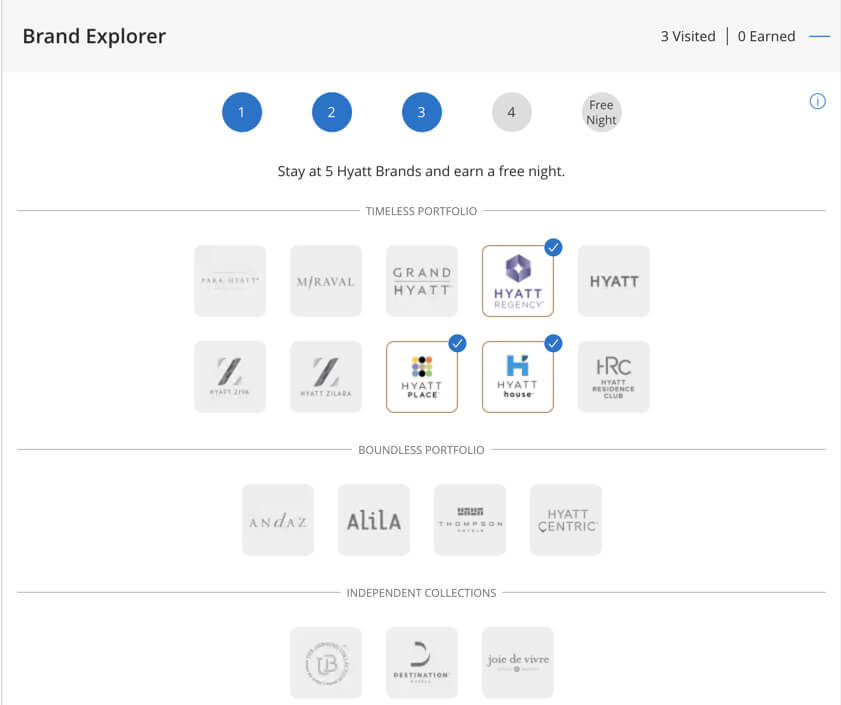Click the 0 Earned counter text
Image resolution: width=841 pixels, height=705 pixels.
coord(766,36)
